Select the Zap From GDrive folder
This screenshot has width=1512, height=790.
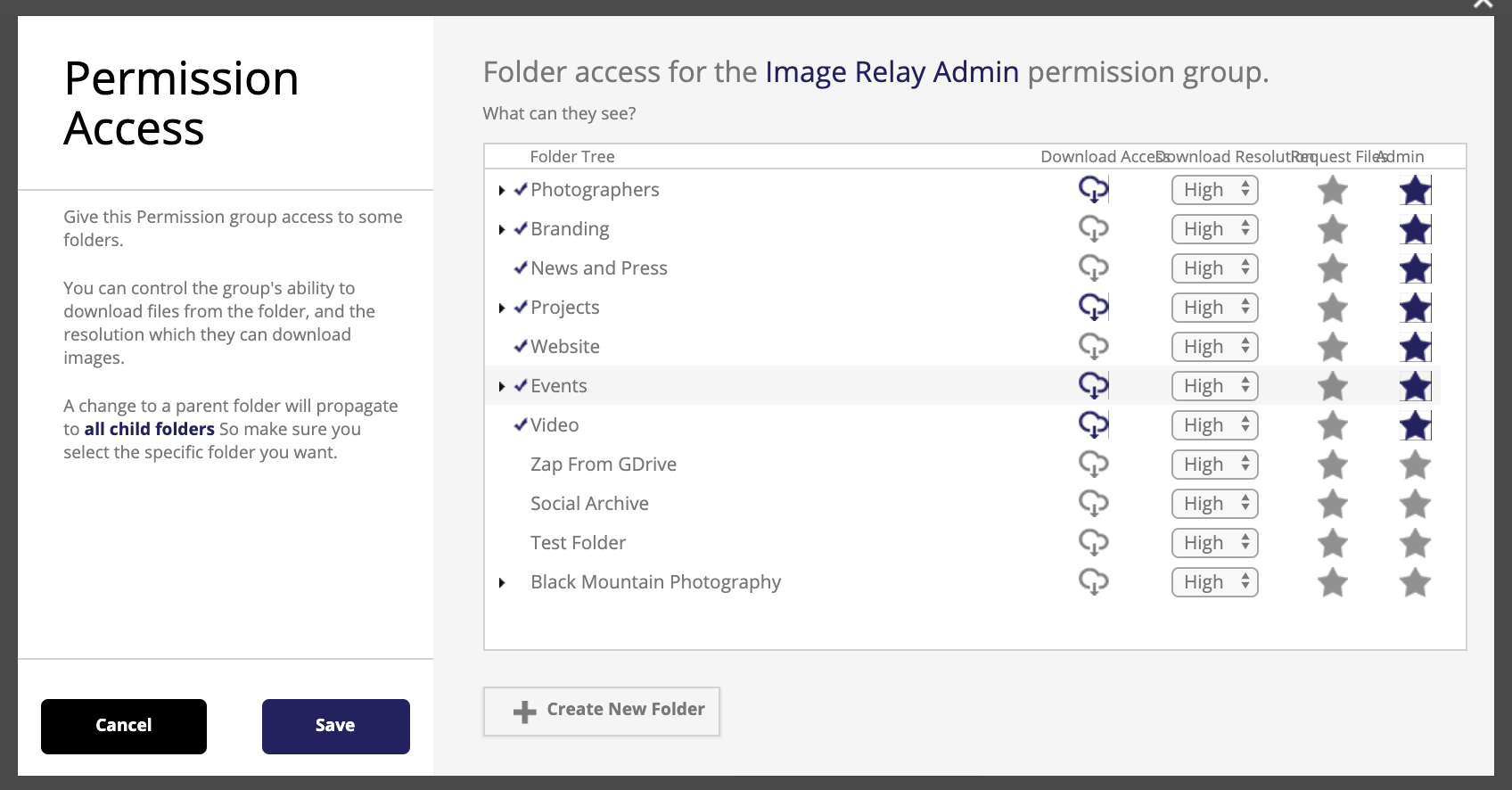click(604, 465)
